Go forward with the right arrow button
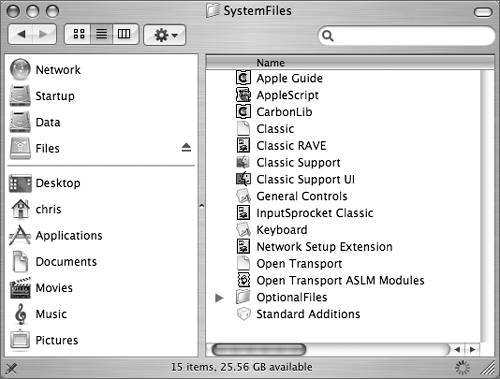The height and width of the screenshot is (379, 500). click(44, 34)
